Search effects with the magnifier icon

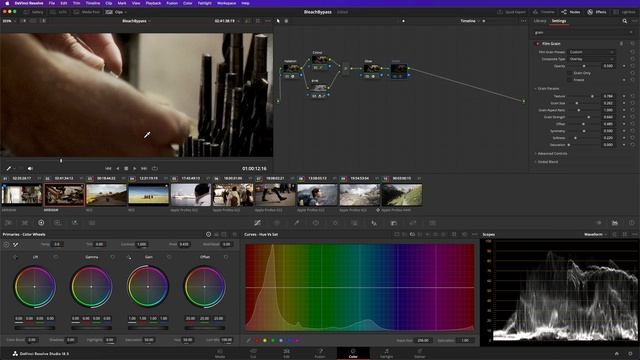[624, 21]
